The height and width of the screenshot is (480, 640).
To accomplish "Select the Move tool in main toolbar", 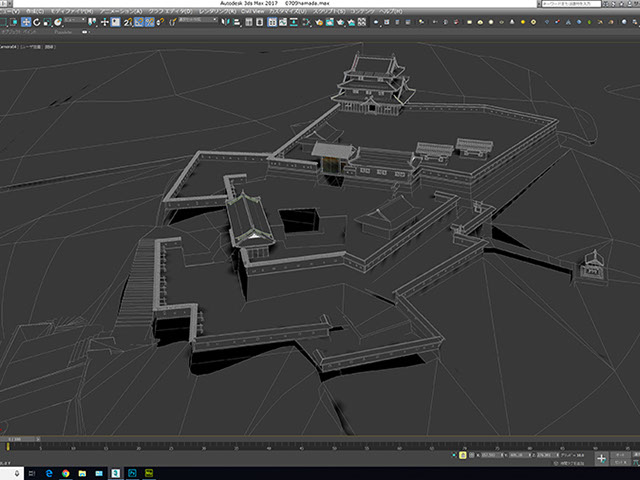I will [x=24, y=21].
